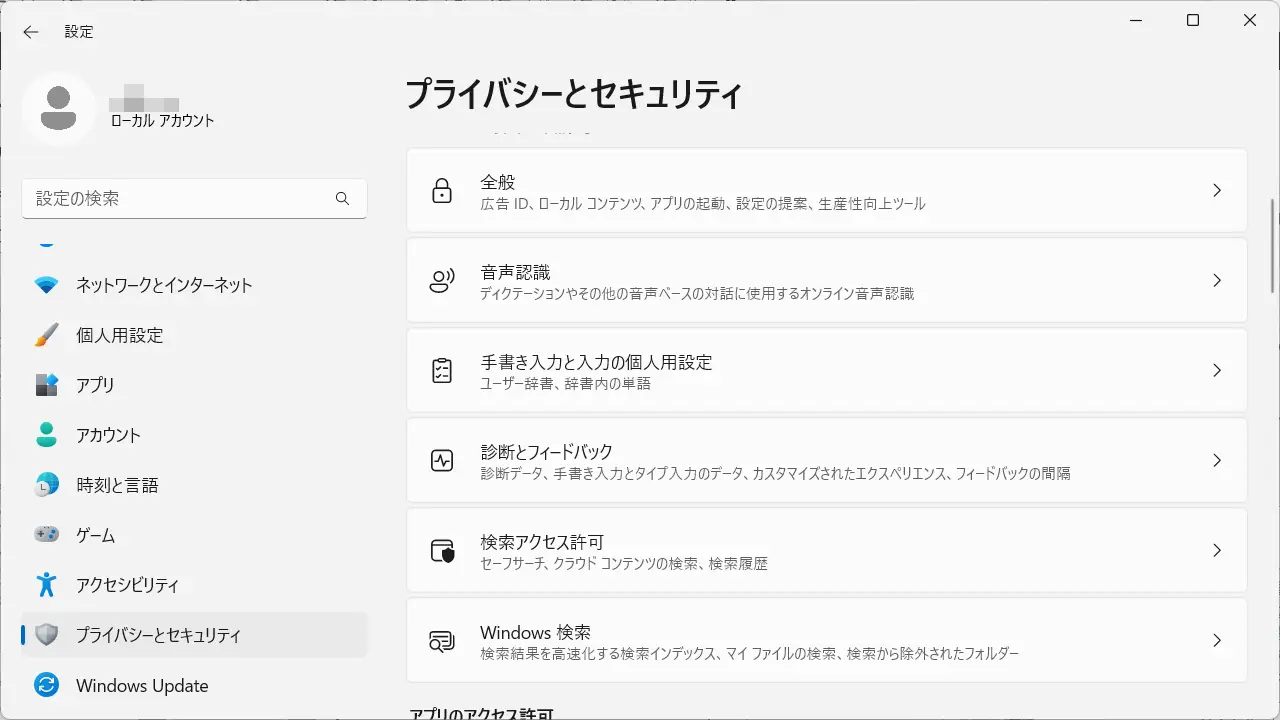
Task: Click the アクセシビリティ figure icon
Action: [46, 585]
